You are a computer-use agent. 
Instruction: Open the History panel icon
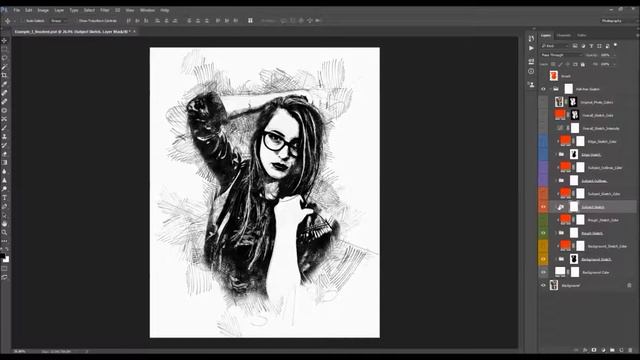[531, 38]
